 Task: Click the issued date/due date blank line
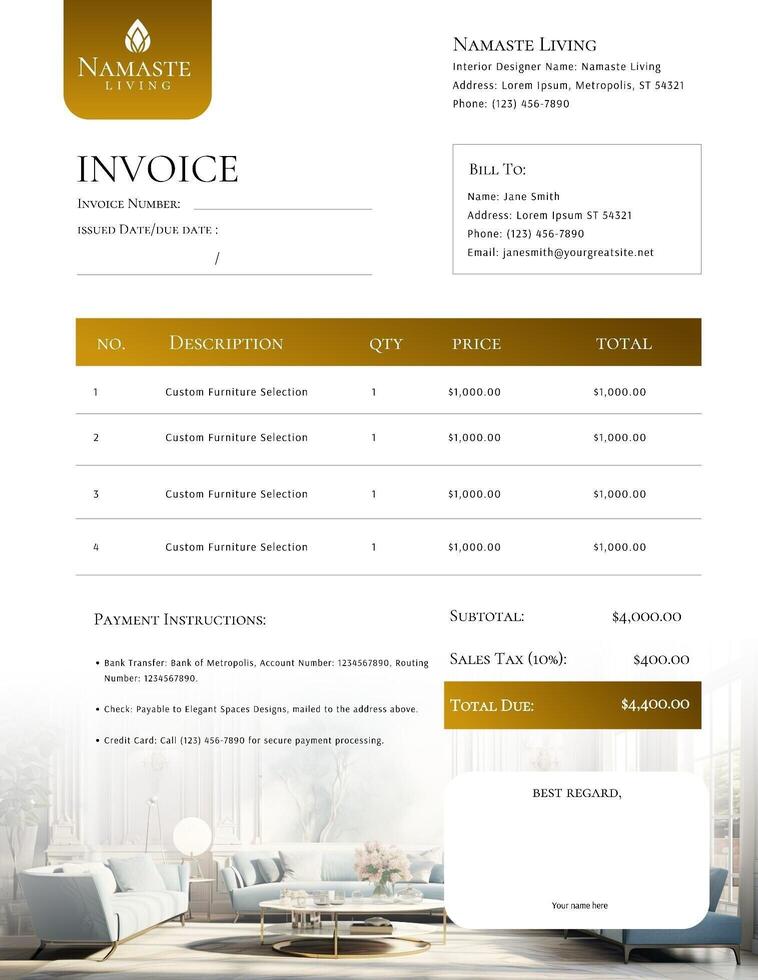tap(224, 259)
